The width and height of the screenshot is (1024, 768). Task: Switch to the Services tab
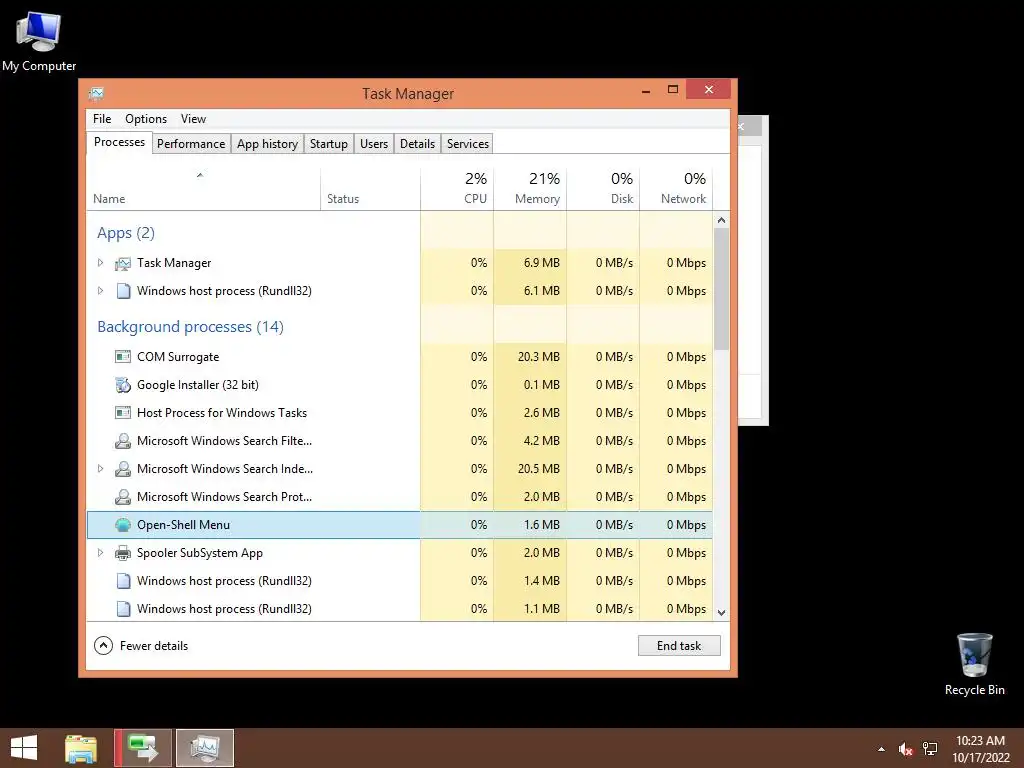point(468,144)
